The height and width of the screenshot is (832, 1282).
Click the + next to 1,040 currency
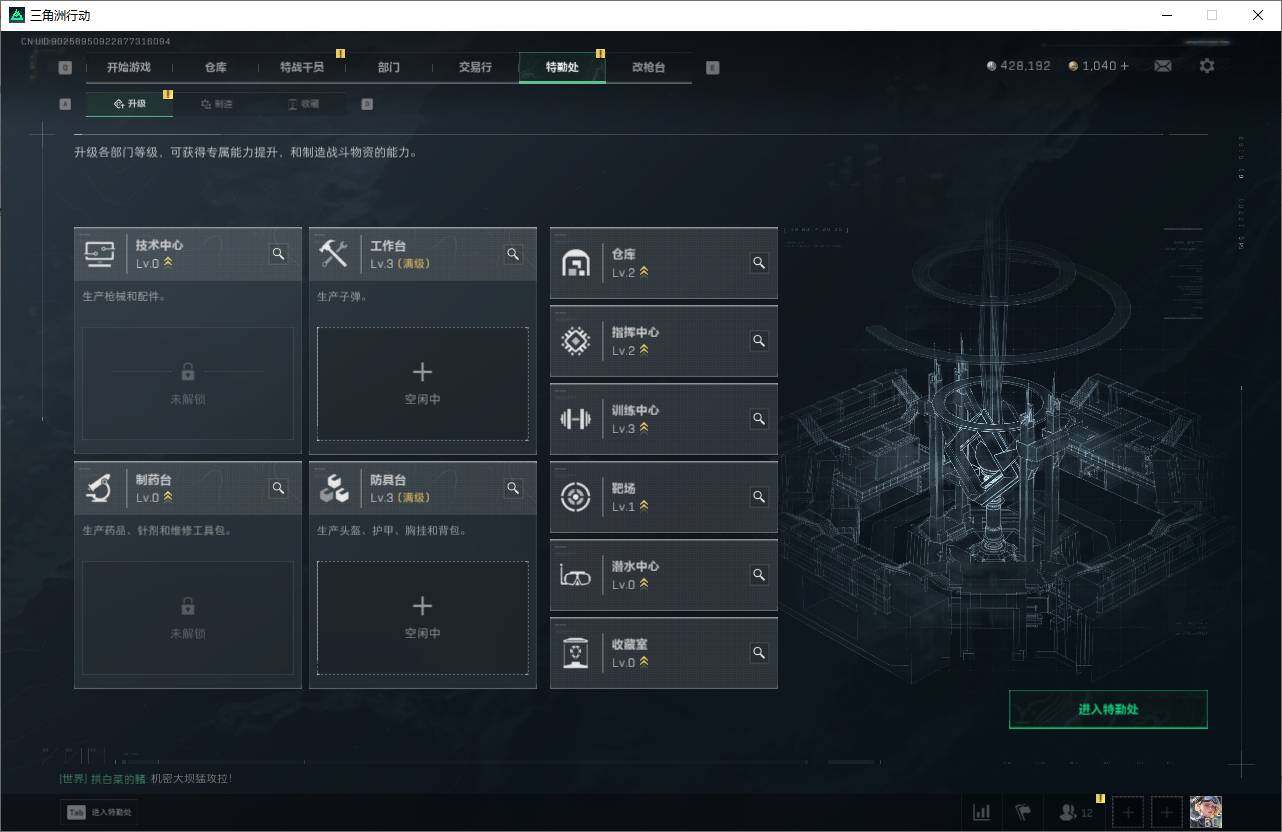[1124, 65]
